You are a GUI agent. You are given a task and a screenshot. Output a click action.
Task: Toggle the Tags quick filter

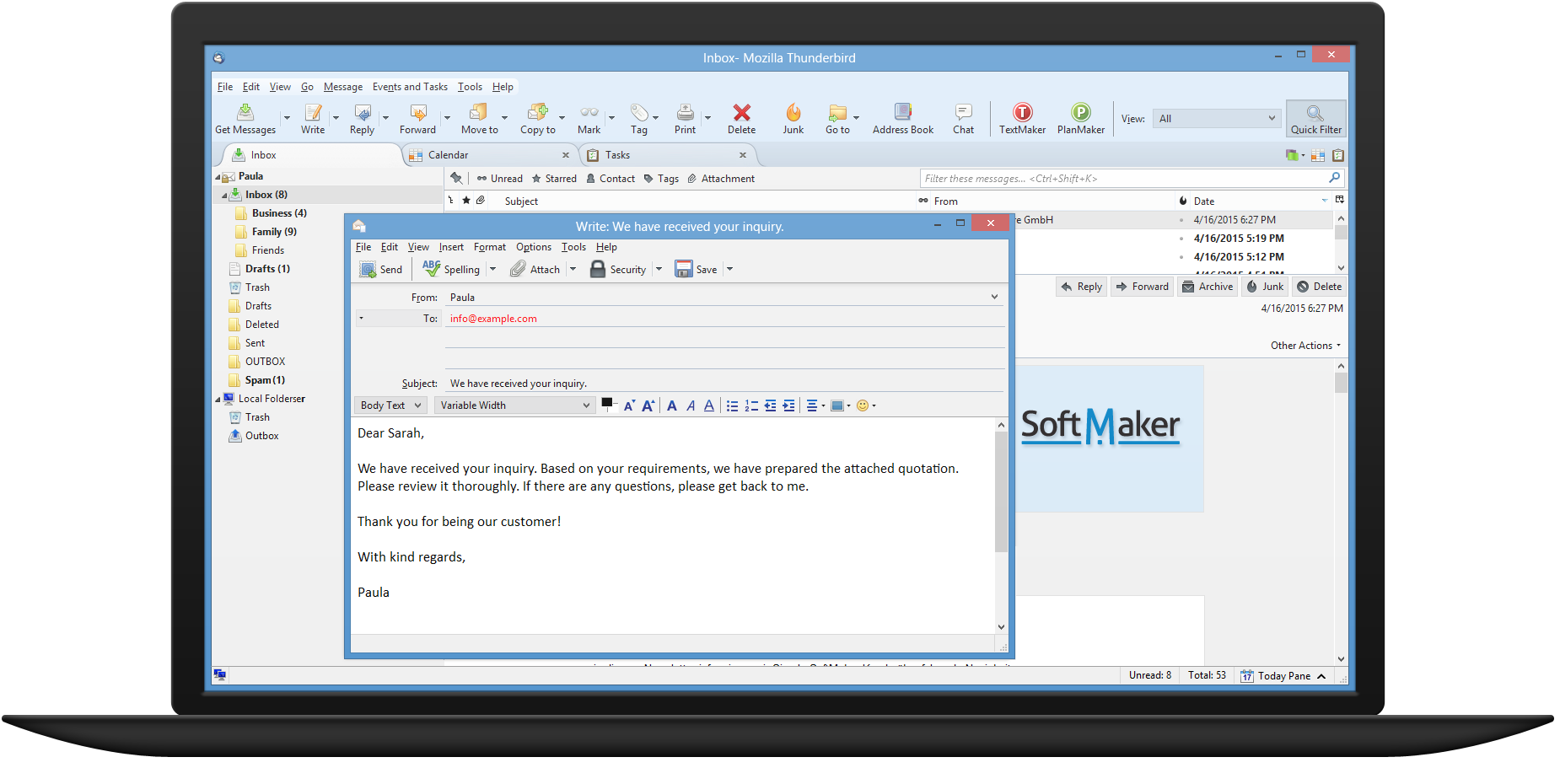(x=661, y=179)
